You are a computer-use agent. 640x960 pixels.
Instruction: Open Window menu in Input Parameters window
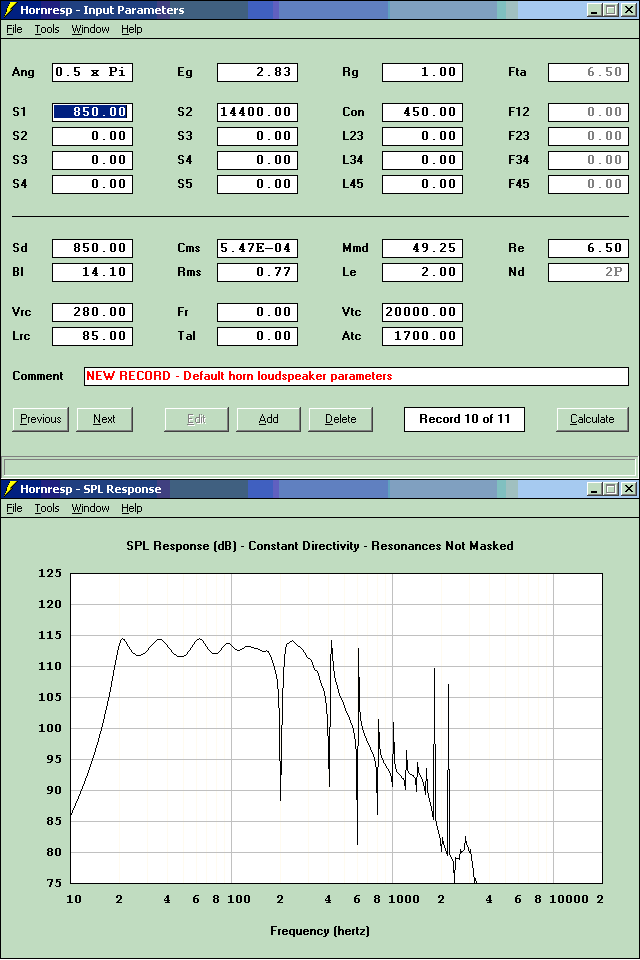[x=90, y=29]
